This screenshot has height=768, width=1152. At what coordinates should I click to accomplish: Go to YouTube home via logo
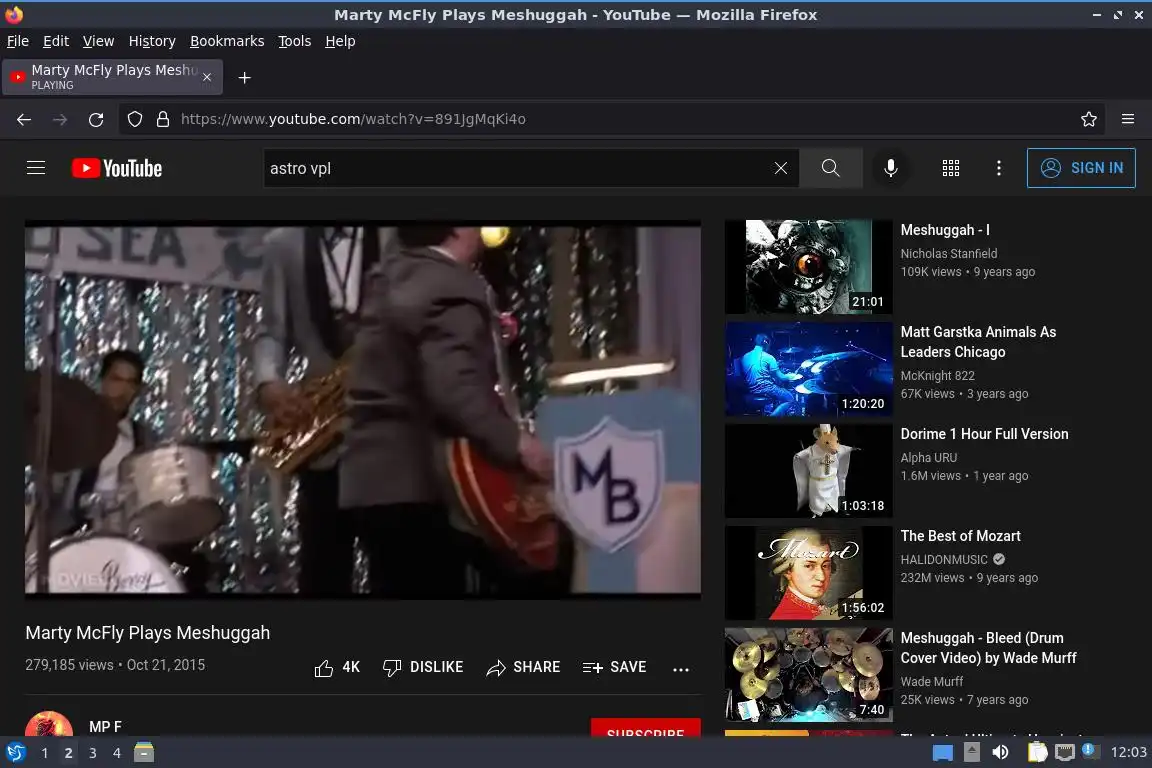coord(117,168)
